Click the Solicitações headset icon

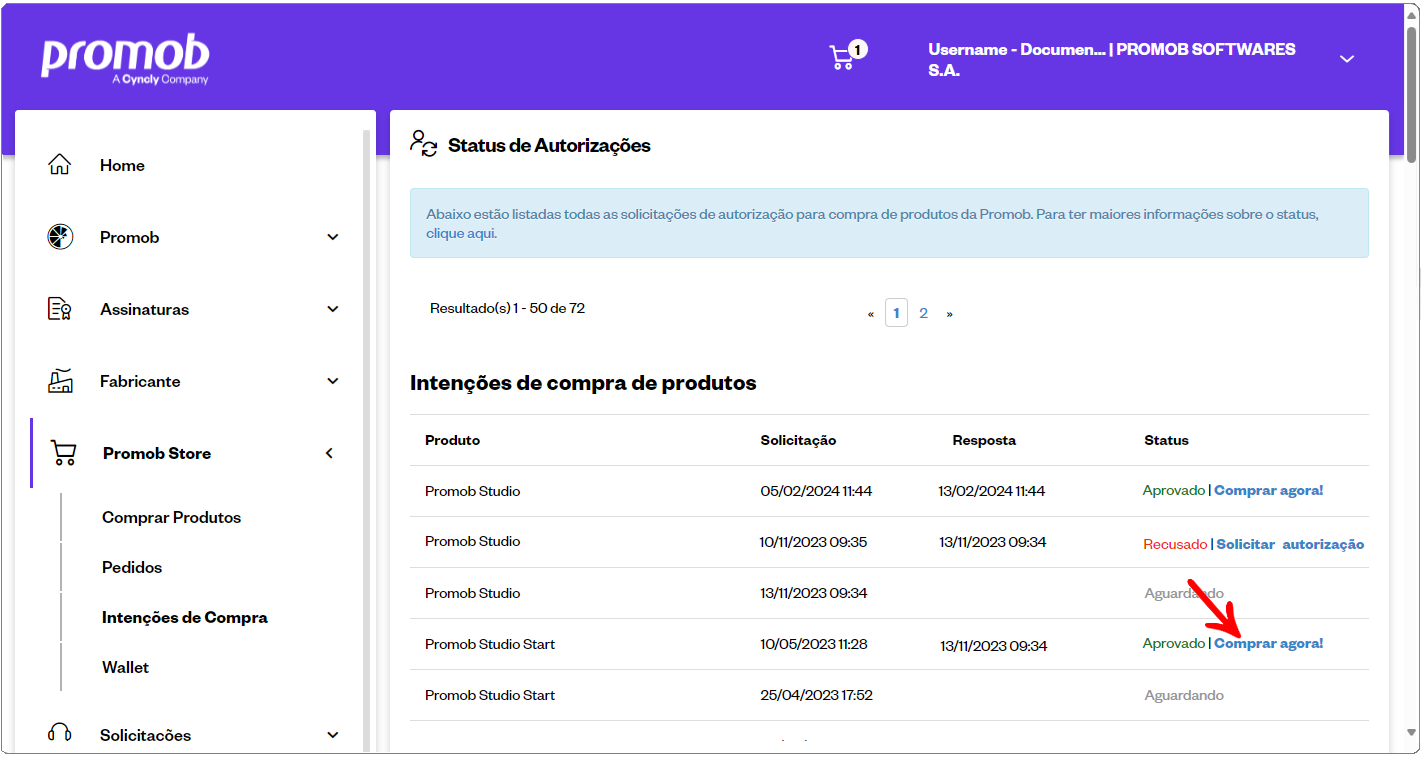[60, 733]
